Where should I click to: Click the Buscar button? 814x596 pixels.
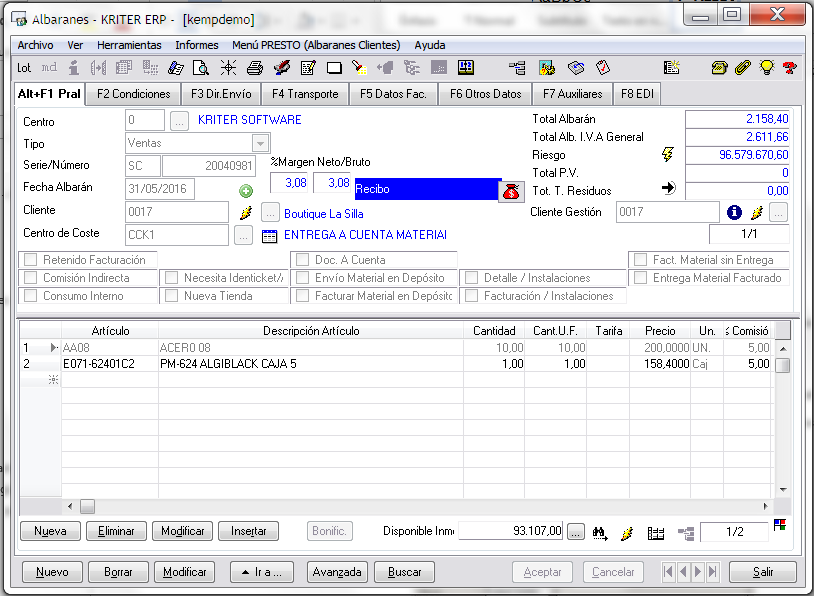click(404, 572)
